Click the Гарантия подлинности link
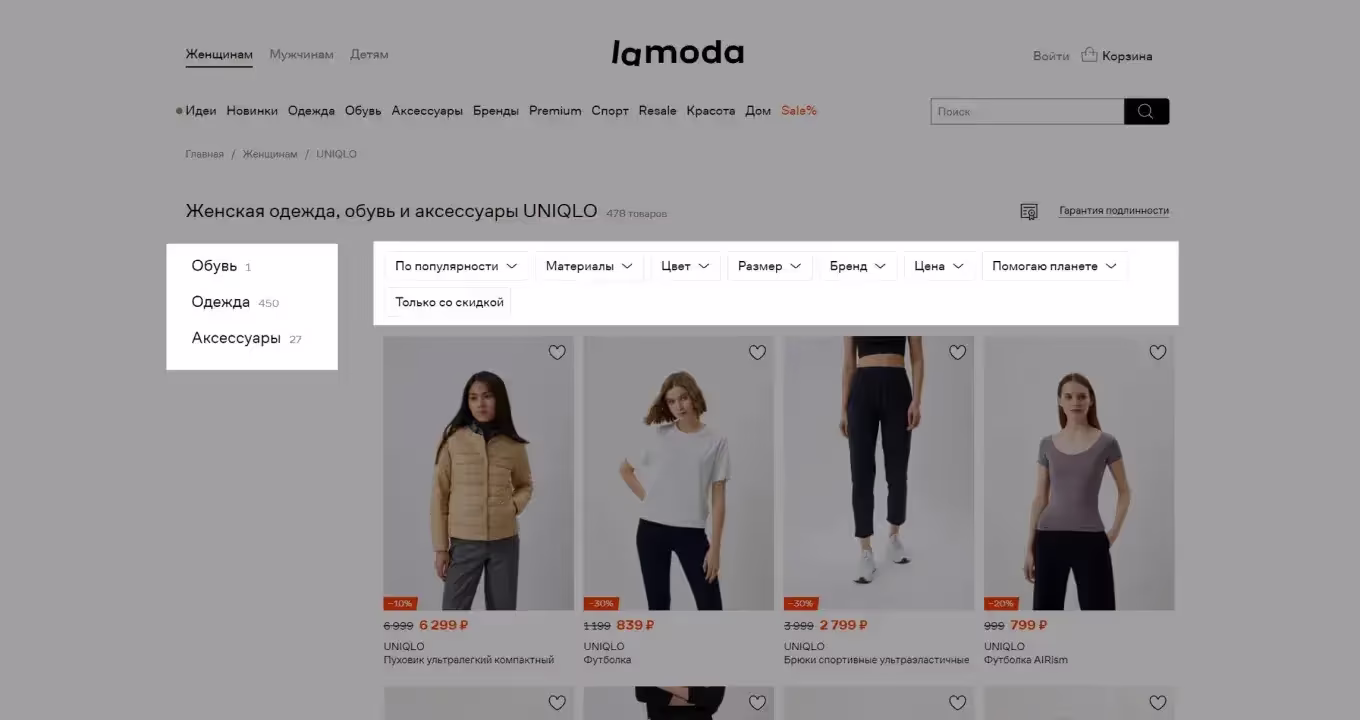Image resolution: width=1360 pixels, height=720 pixels. [1114, 211]
